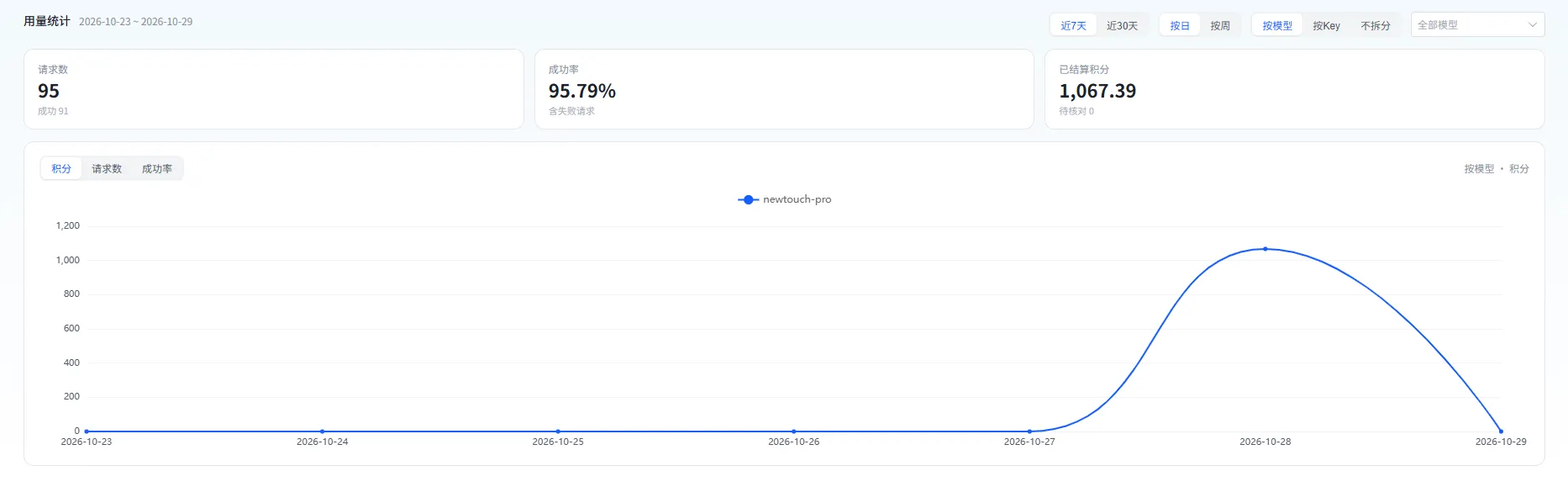The height and width of the screenshot is (487, 1568).
Task: Expand the model filter chevron arrow
Action: pos(1532,25)
